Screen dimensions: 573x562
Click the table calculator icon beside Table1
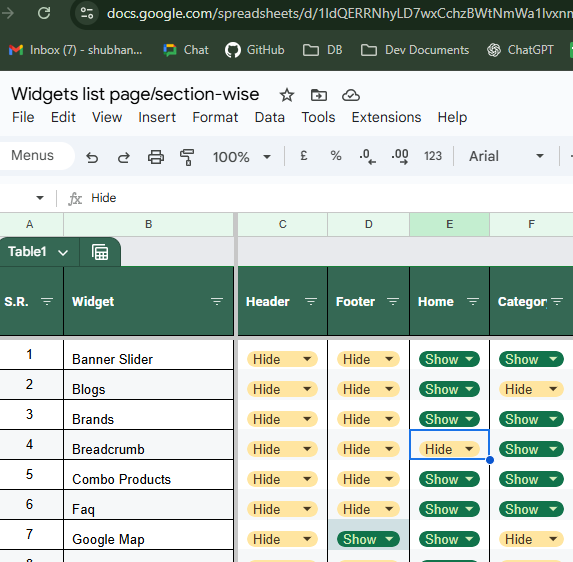(100, 252)
